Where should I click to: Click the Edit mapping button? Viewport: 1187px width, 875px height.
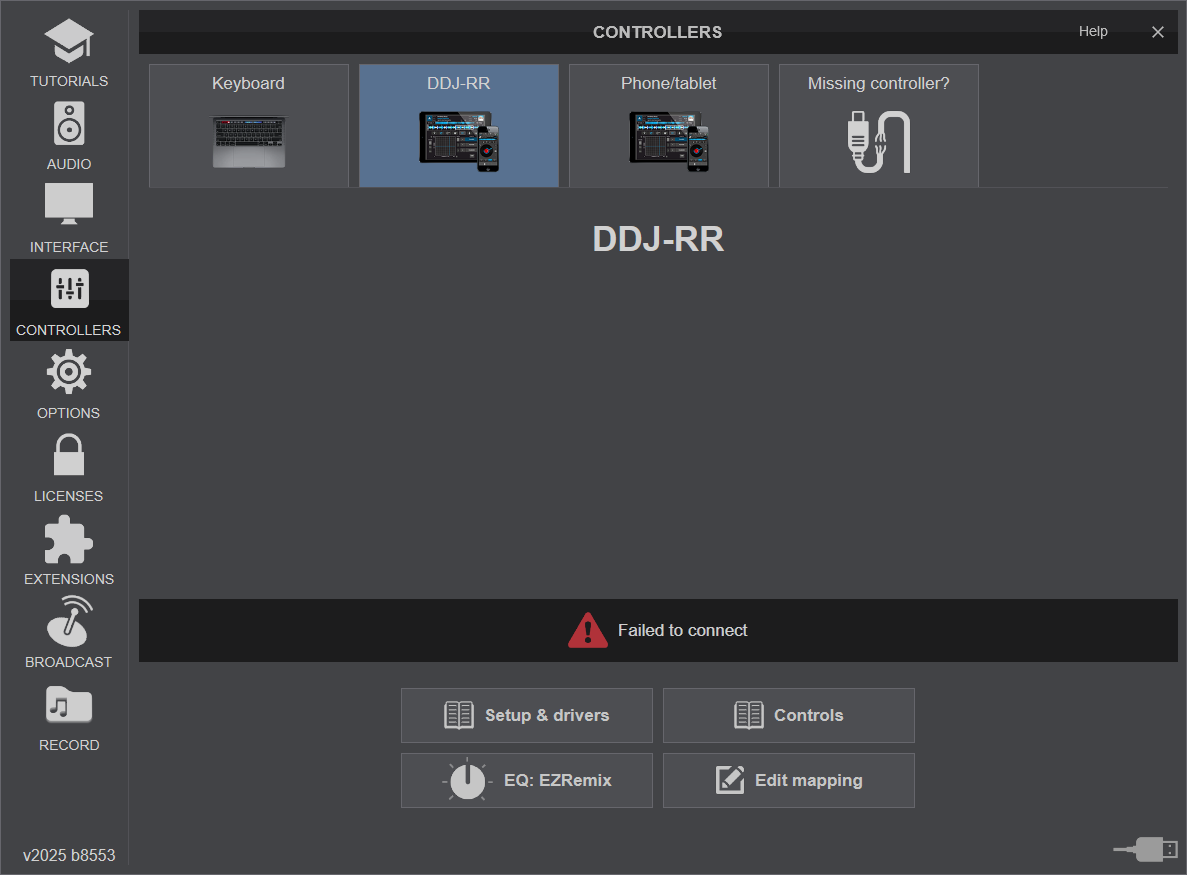(789, 780)
